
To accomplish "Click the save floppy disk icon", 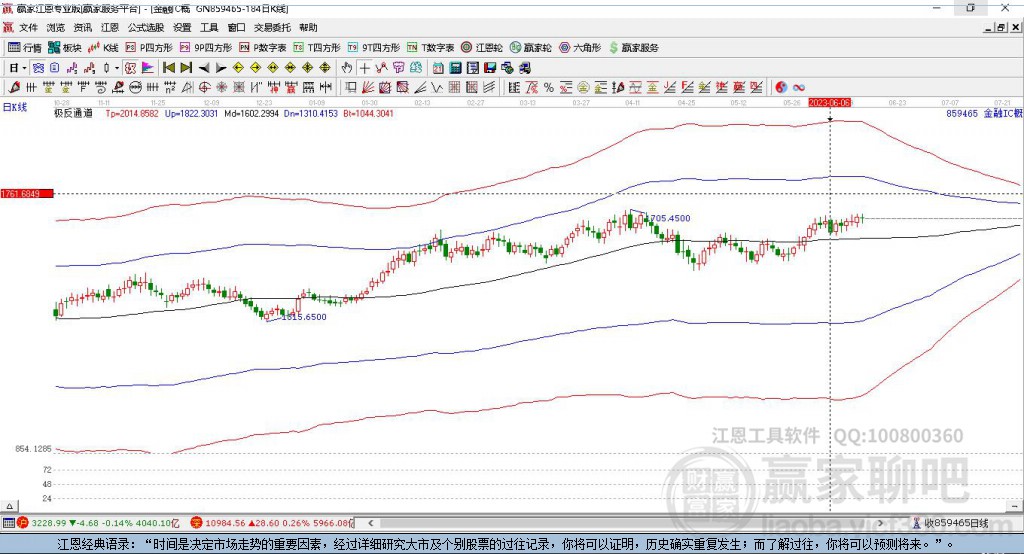I will (x=490, y=68).
